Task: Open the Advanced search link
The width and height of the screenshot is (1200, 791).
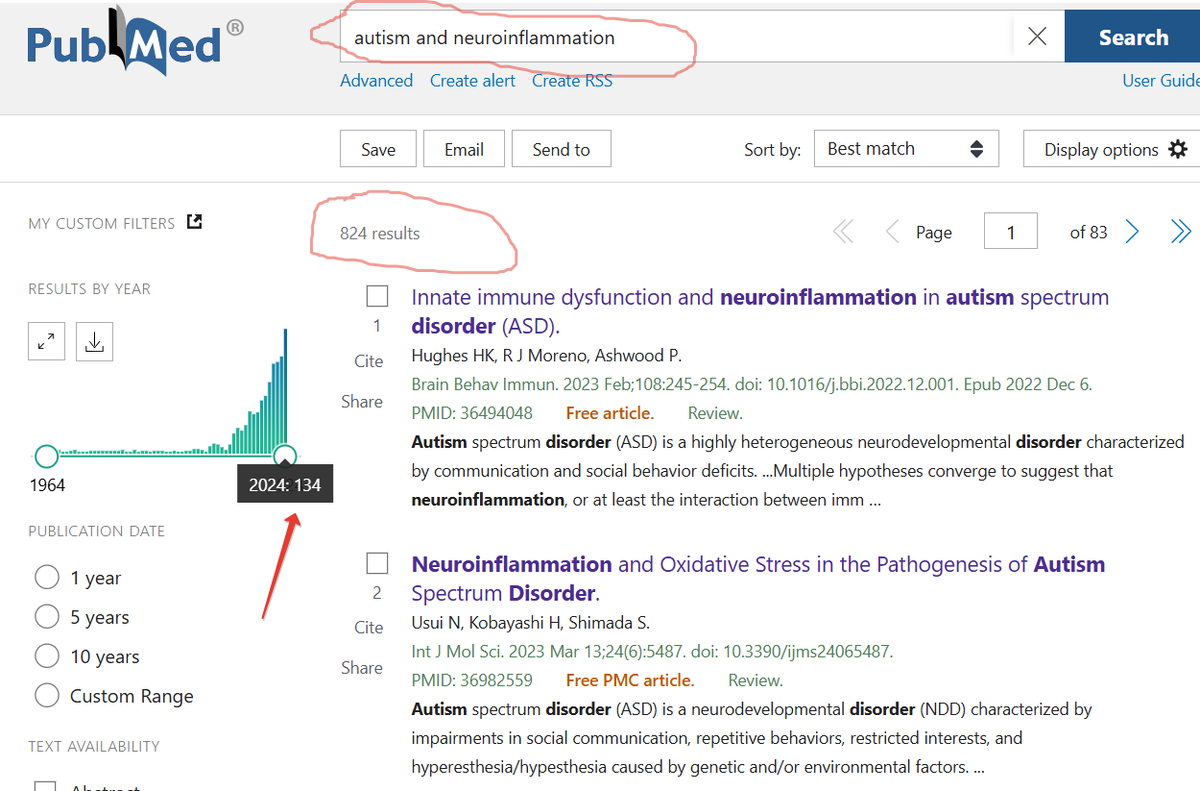Action: pyautogui.click(x=376, y=81)
